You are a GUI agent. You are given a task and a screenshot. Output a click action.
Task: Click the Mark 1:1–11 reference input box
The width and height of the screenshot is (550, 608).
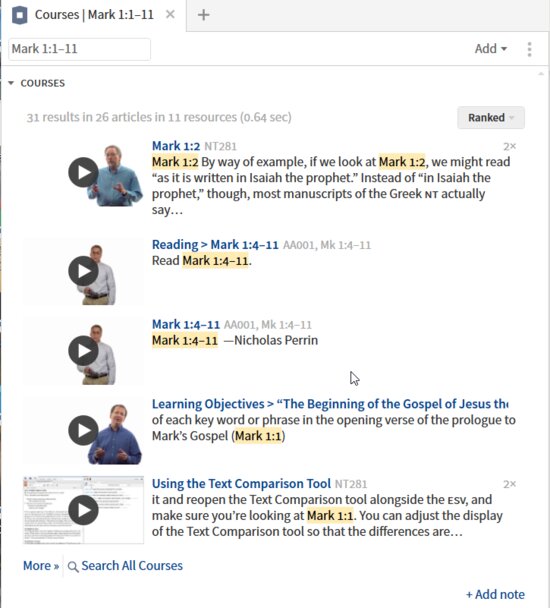pyautogui.click(x=80, y=49)
